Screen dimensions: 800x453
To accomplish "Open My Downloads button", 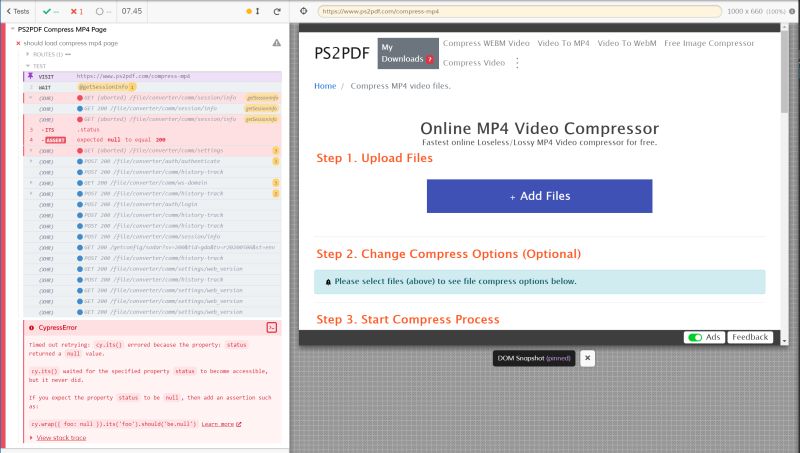I will [x=408, y=53].
